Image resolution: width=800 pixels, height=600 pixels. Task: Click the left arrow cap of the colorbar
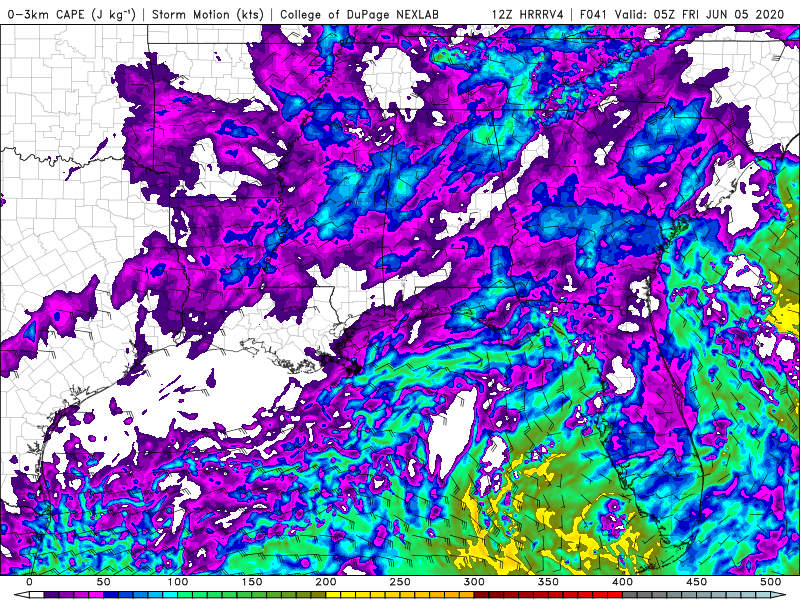(22, 594)
